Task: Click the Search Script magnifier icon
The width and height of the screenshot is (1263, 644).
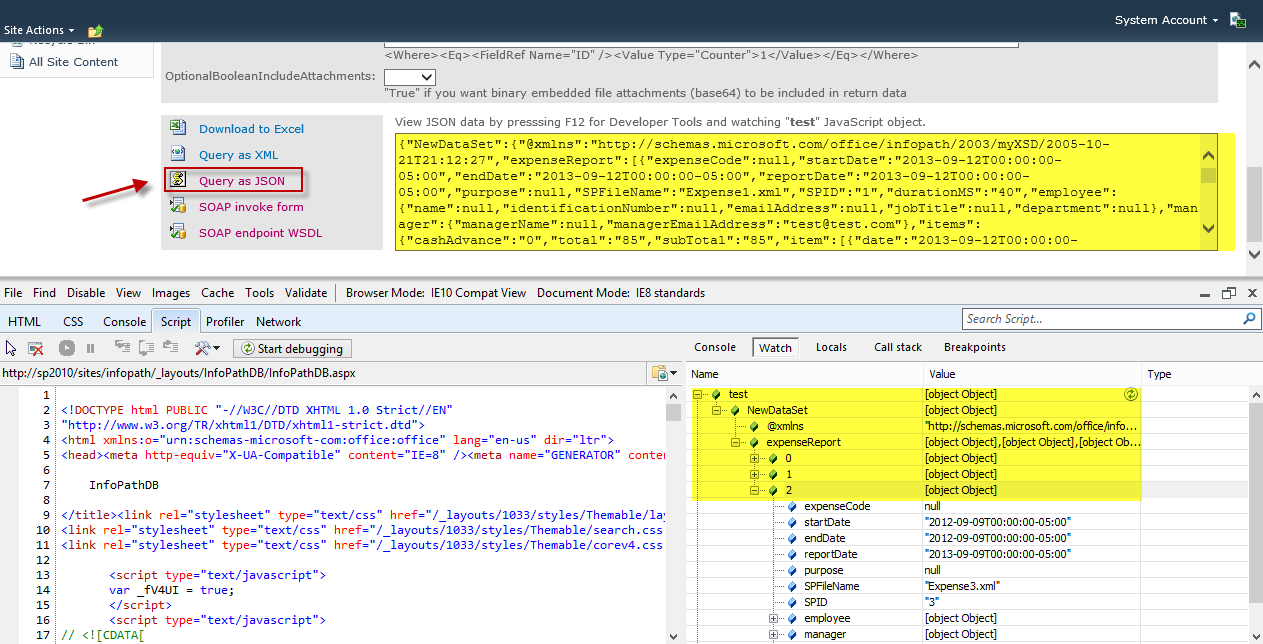Action: click(x=1250, y=319)
